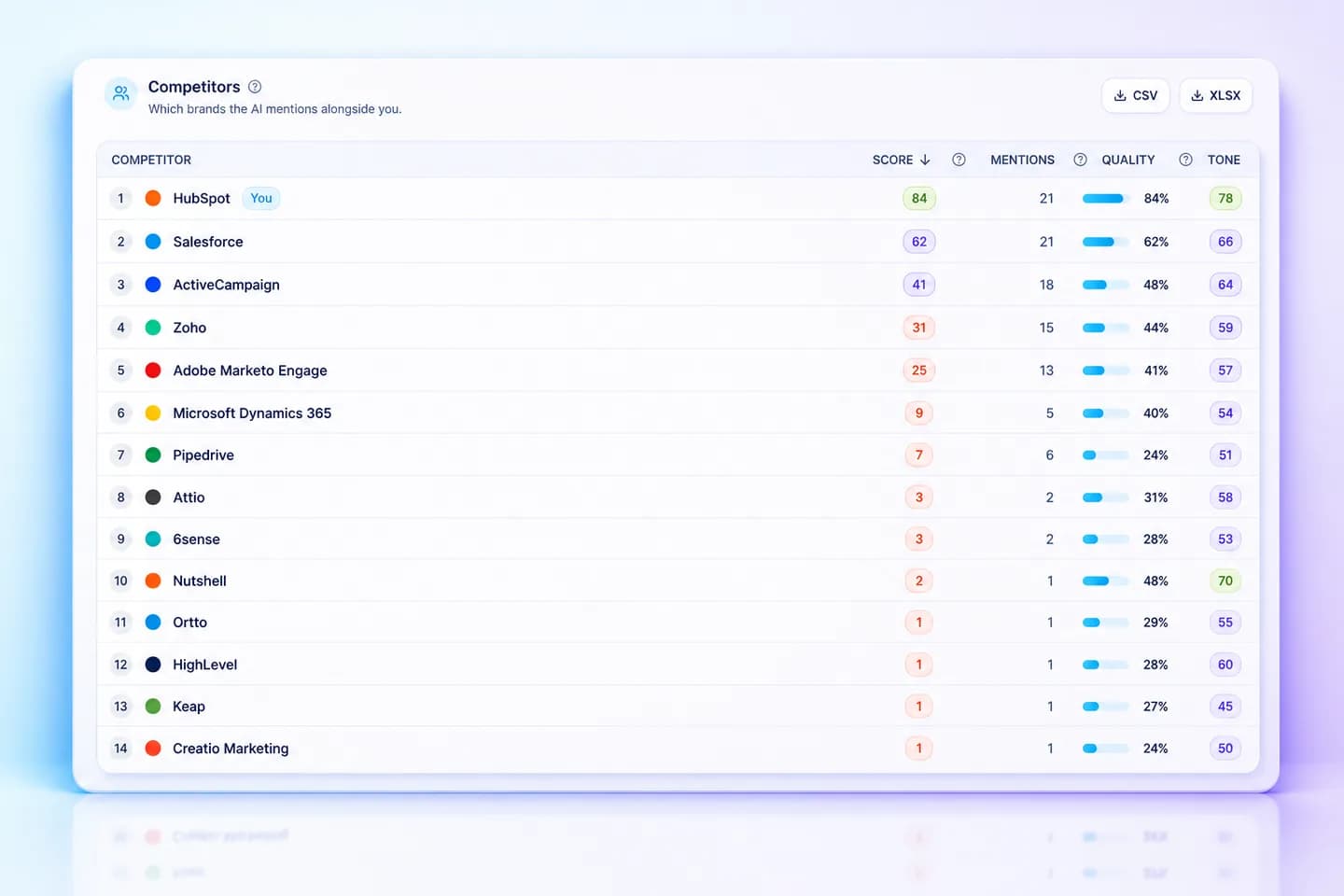Click the Competitor column header
The height and width of the screenshot is (896, 1344).
point(151,160)
